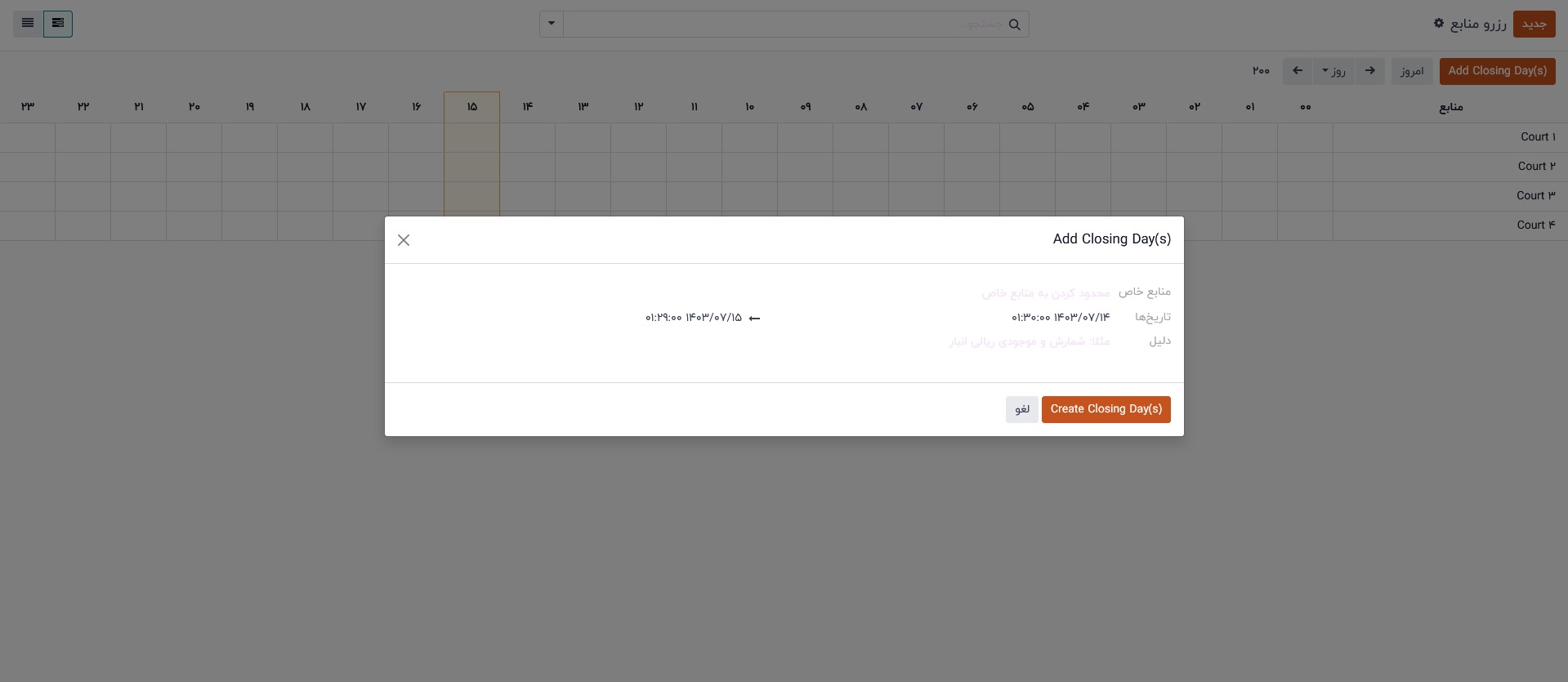Click the date range arrow between dates
1568x682 pixels.
754,319
